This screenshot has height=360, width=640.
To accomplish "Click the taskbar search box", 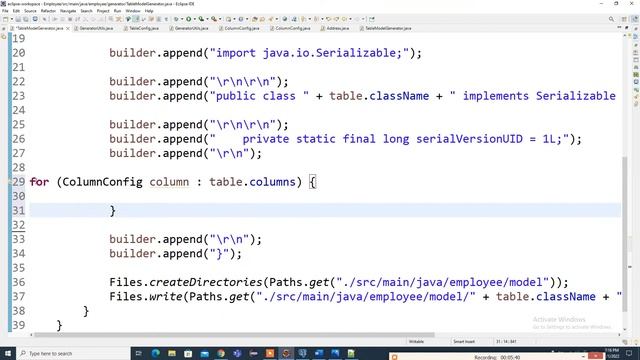I will tap(73, 353).
